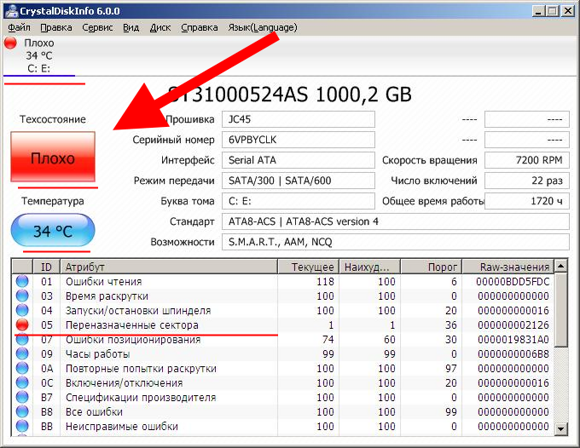
Task: Click the Стандарт field ATA8-ACS
Action: 395,222
